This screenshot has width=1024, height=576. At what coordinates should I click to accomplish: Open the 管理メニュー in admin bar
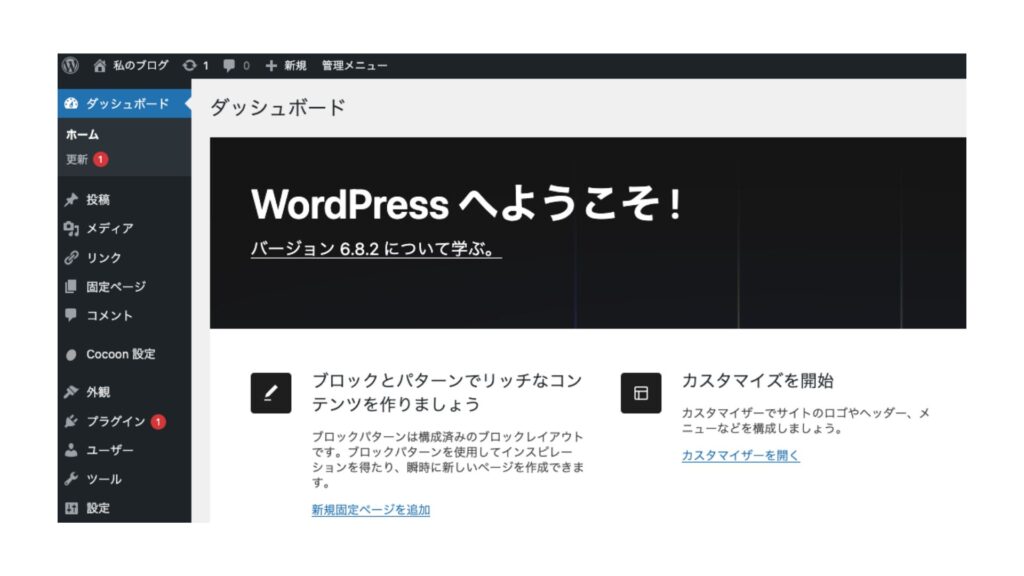(x=355, y=65)
